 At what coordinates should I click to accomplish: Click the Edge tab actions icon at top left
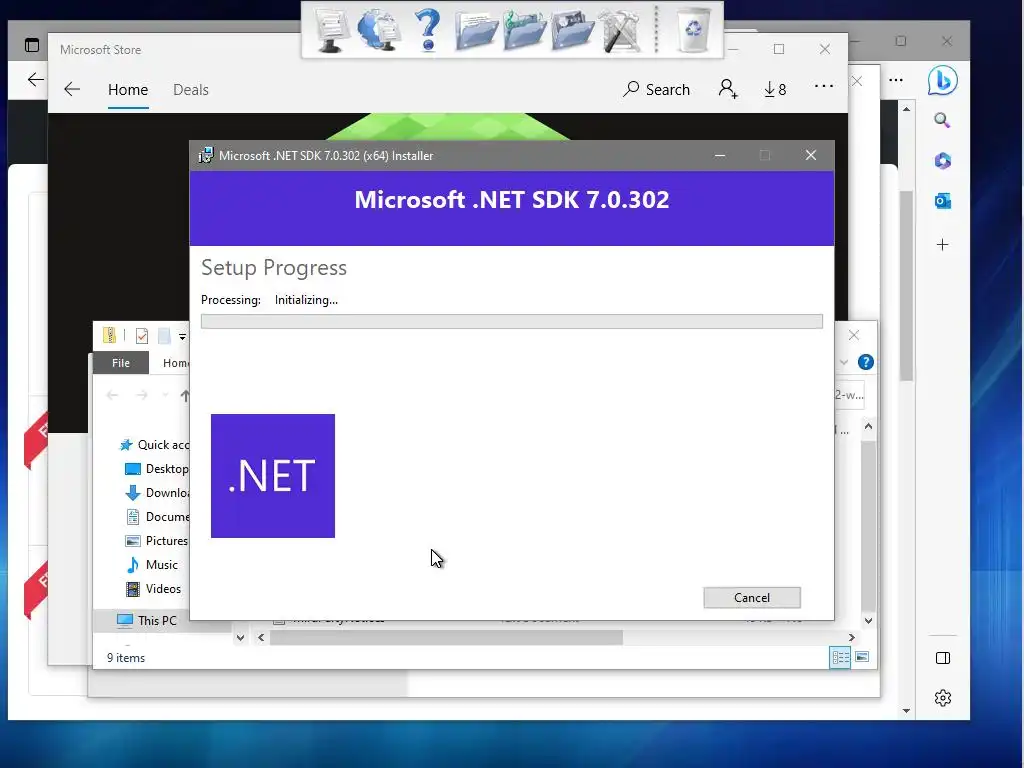[31, 45]
